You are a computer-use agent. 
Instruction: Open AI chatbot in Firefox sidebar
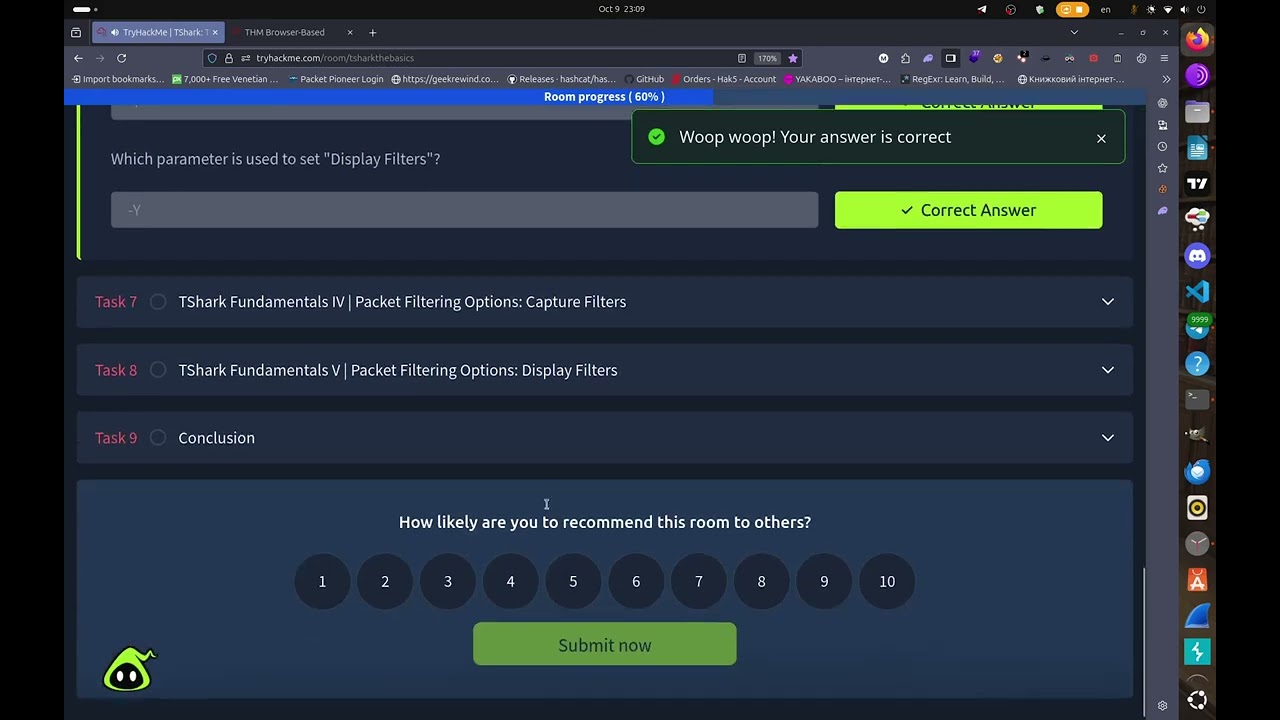pos(1162,103)
